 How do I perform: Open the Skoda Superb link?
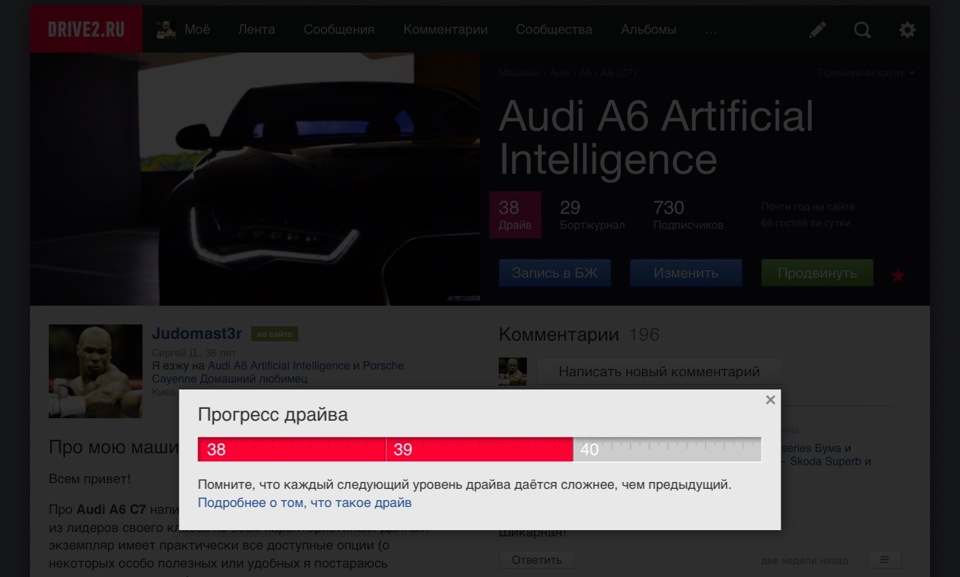(827, 461)
